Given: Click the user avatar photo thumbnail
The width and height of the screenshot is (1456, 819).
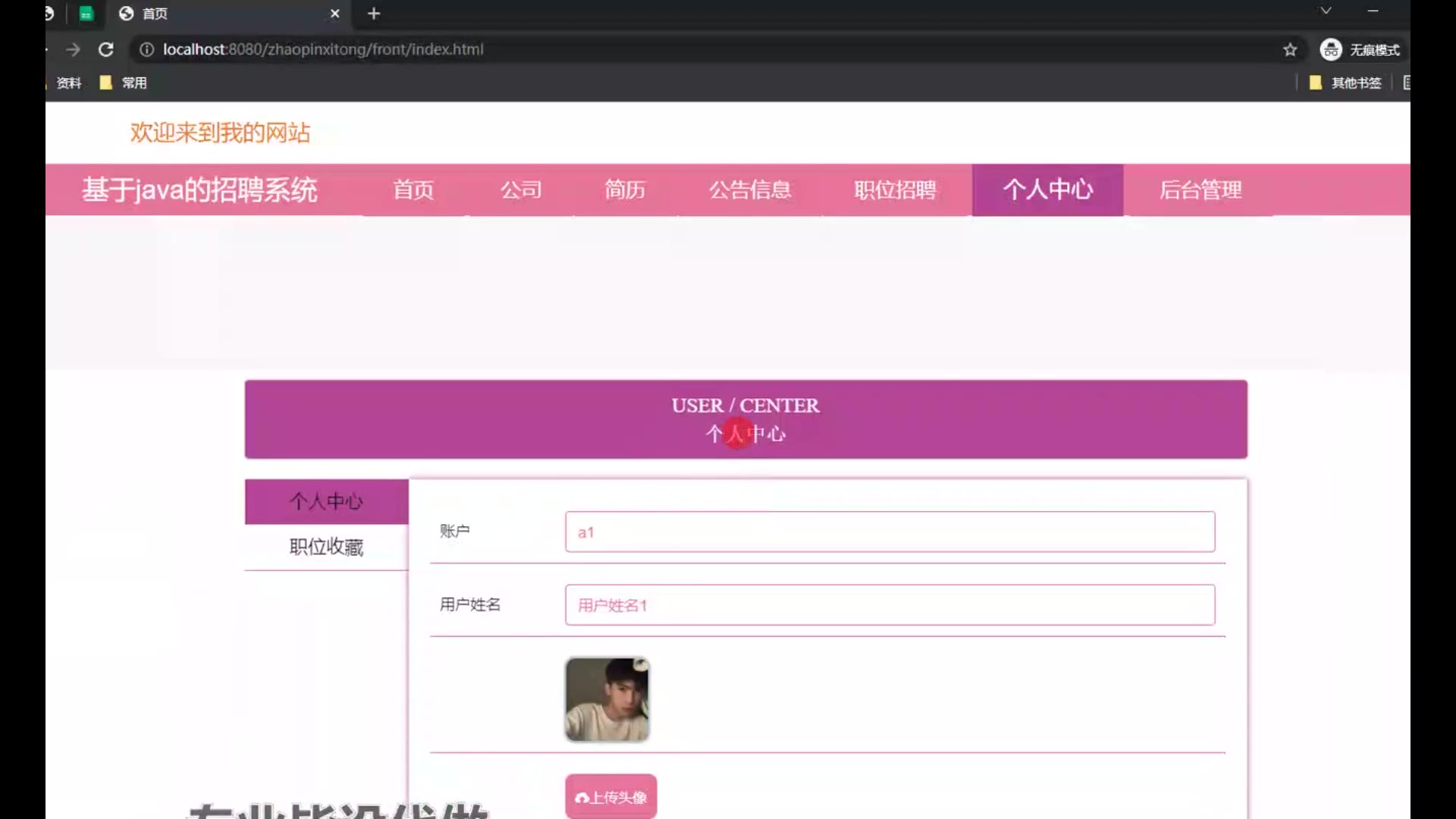Looking at the screenshot, I should (x=607, y=699).
